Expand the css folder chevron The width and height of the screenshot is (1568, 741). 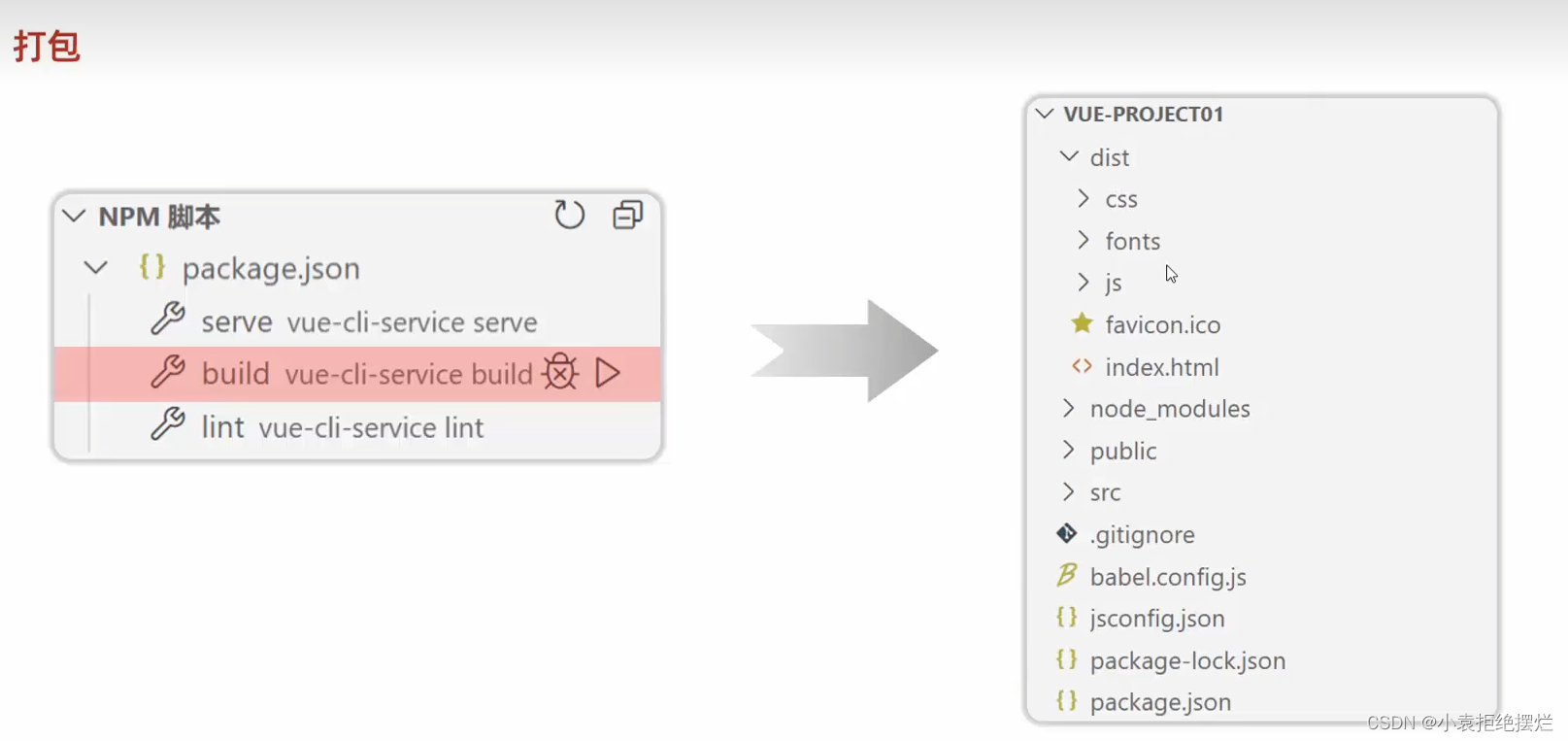click(1084, 198)
